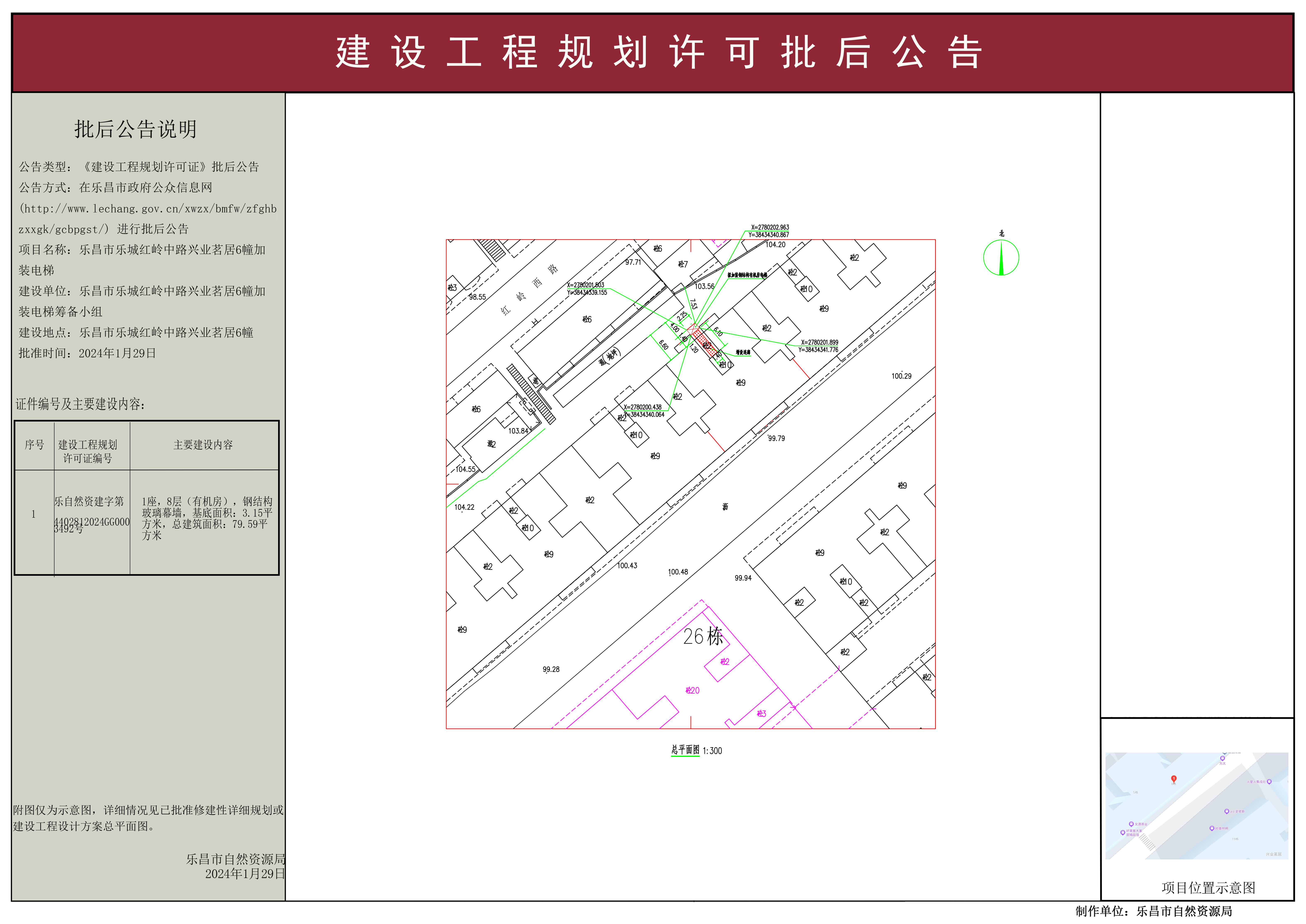The width and height of the screenshot is (1306, 924).
Task: Select the 批准时间 2024年1月29日 line
Action: (87, 353)
